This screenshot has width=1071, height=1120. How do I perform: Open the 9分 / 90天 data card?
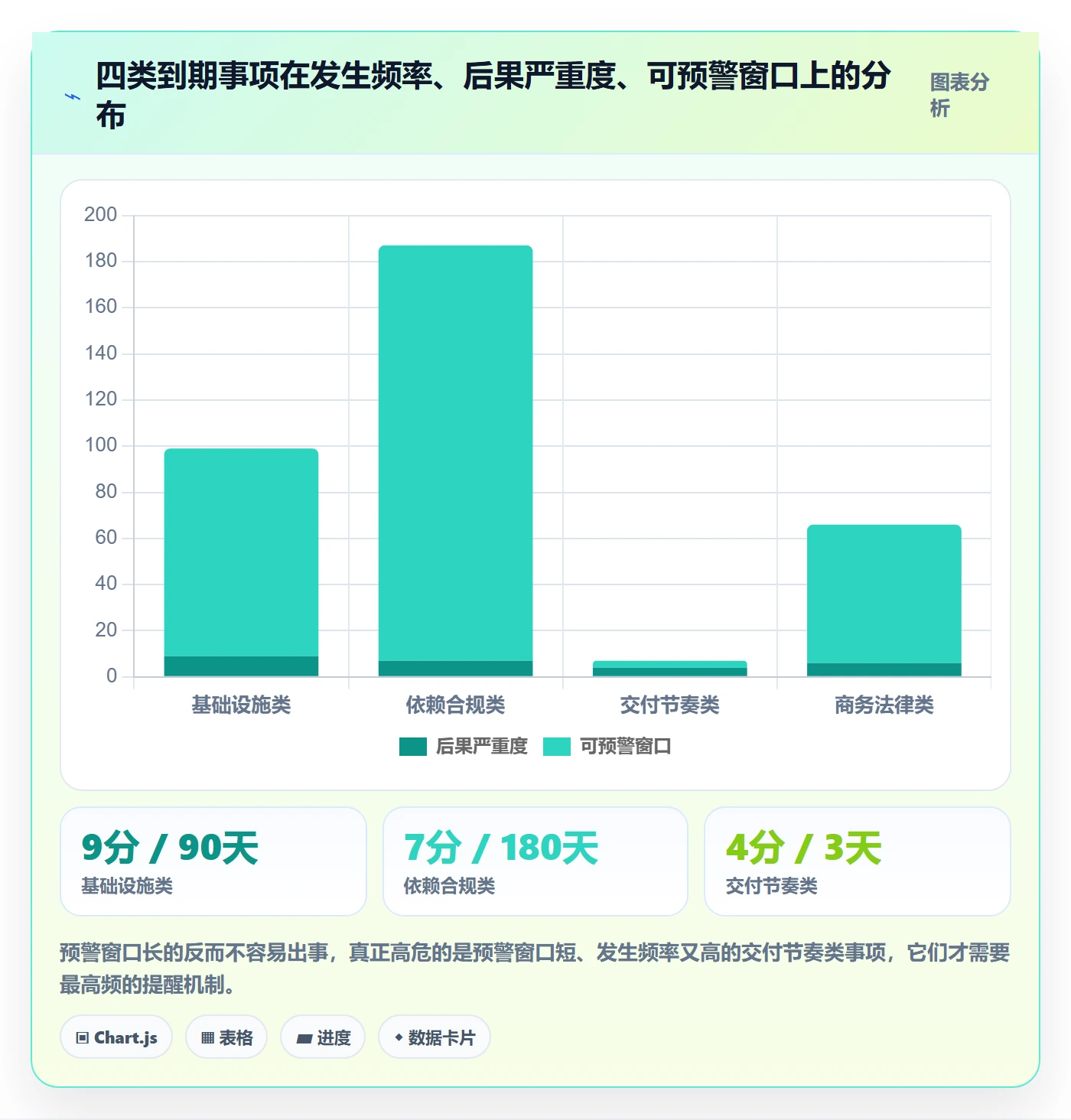pos(213,861)
